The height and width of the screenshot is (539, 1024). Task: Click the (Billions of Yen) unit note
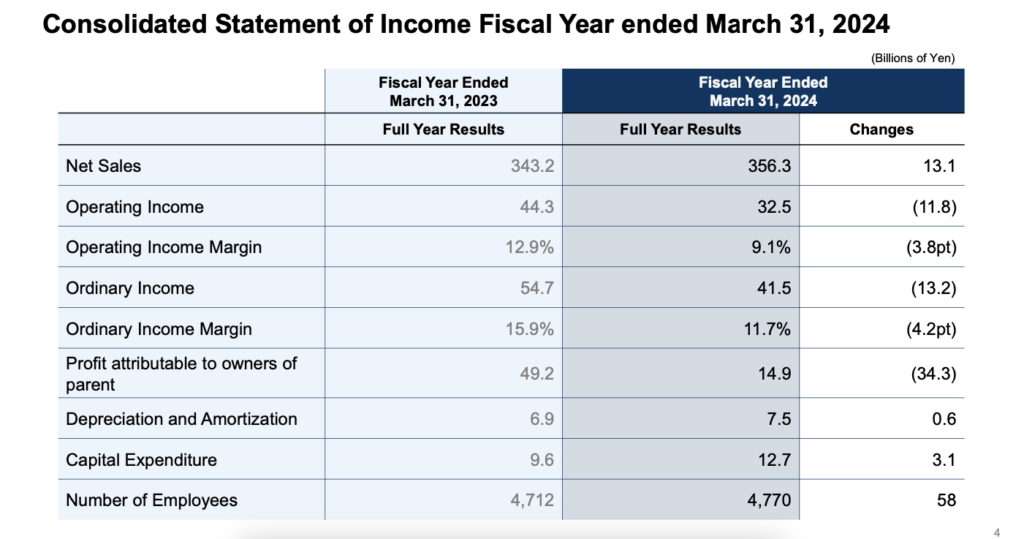(913, 58)
